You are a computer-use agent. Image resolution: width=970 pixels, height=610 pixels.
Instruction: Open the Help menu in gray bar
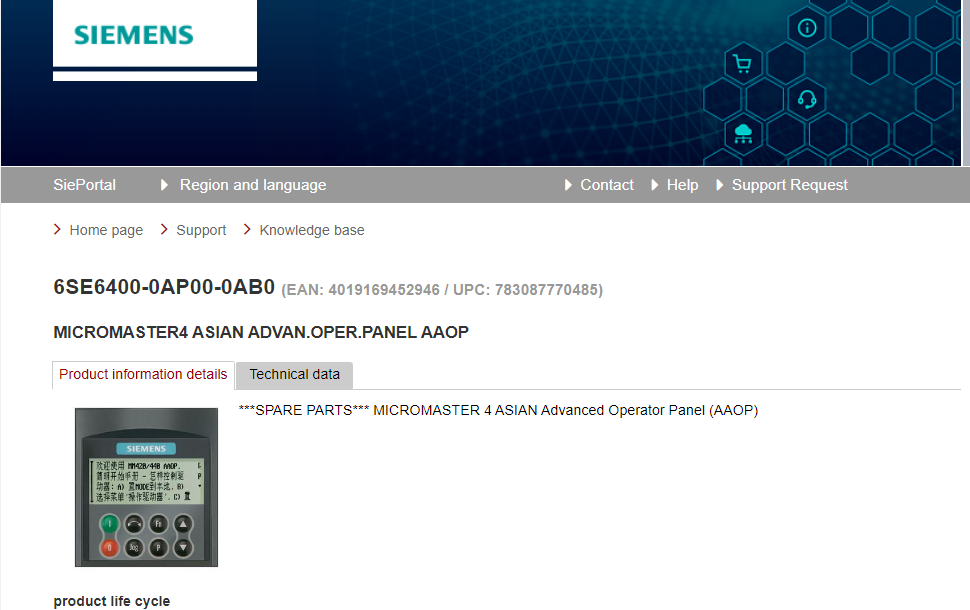coord(682,185)
